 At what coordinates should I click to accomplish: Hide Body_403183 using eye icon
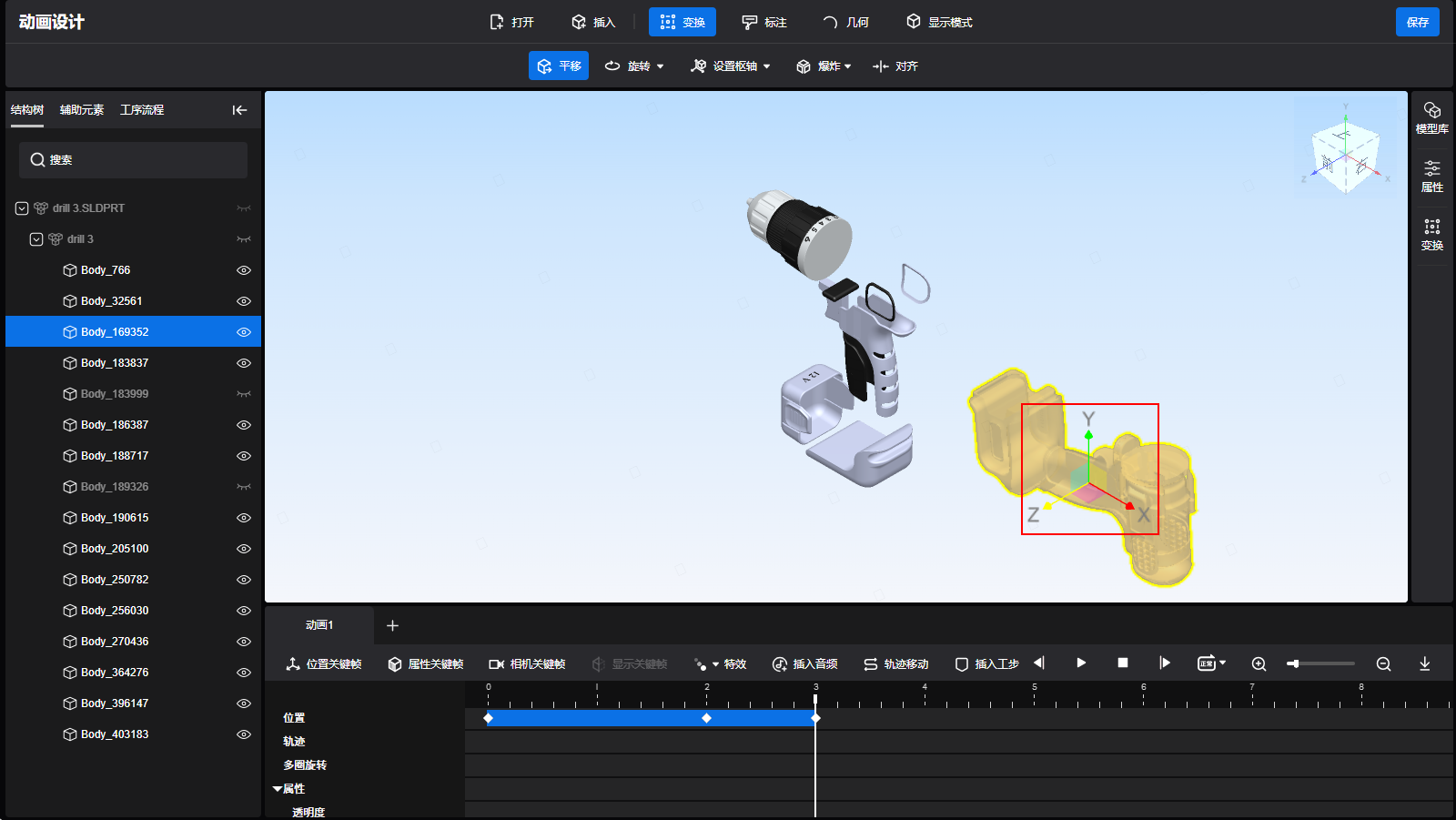(244, 734)
